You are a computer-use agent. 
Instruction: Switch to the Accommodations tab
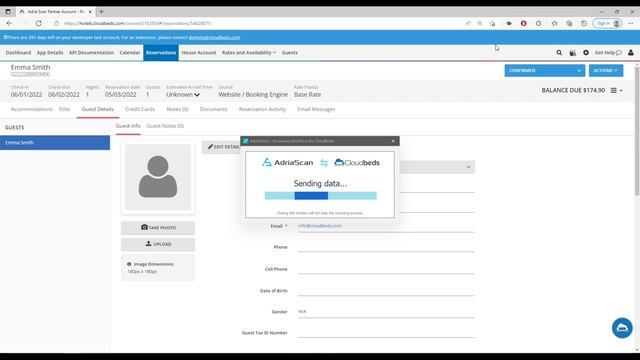click(x=32, y=109)
